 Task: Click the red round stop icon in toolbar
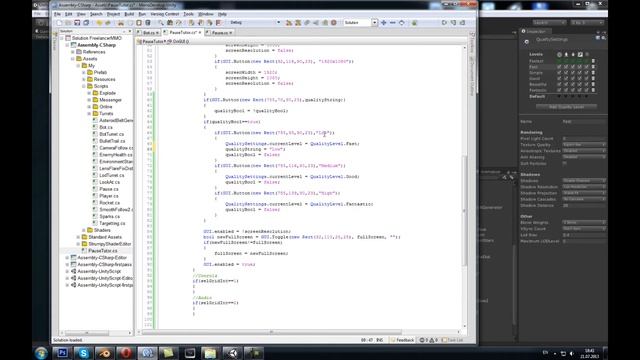coord(334,23)
